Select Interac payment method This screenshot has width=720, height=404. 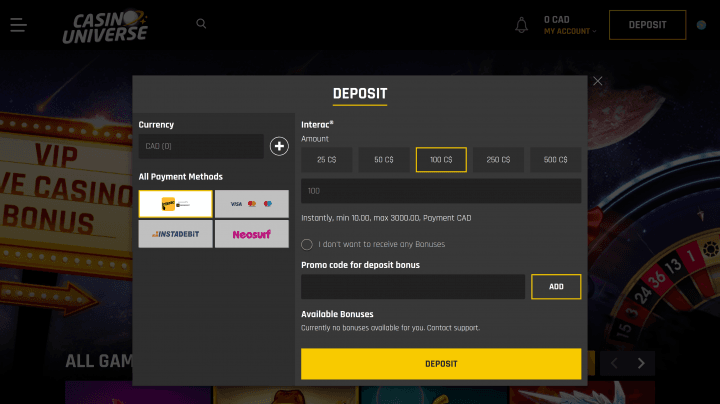pyautogui.click(x=175, y=204)
